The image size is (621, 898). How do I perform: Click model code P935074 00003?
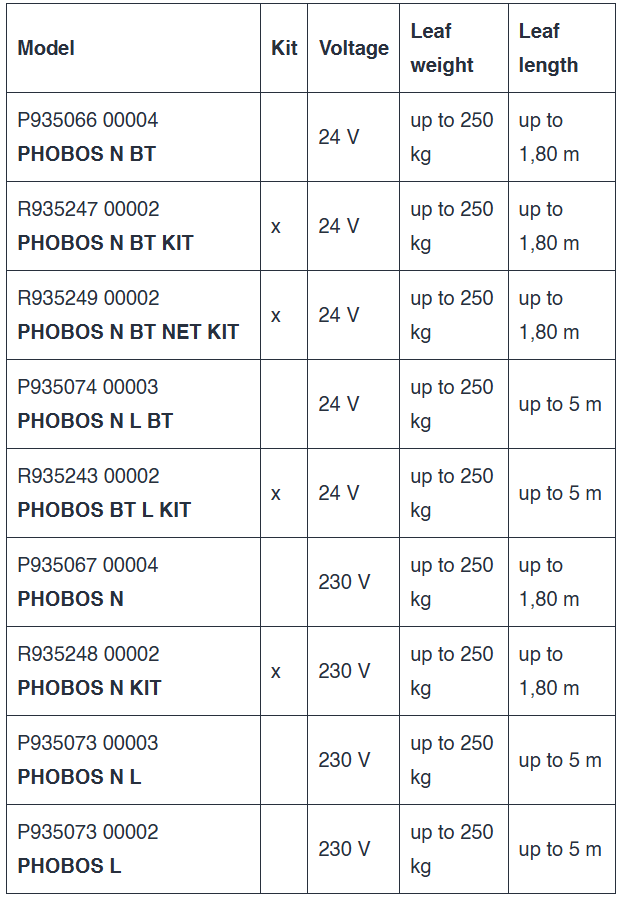coord(88,387)
